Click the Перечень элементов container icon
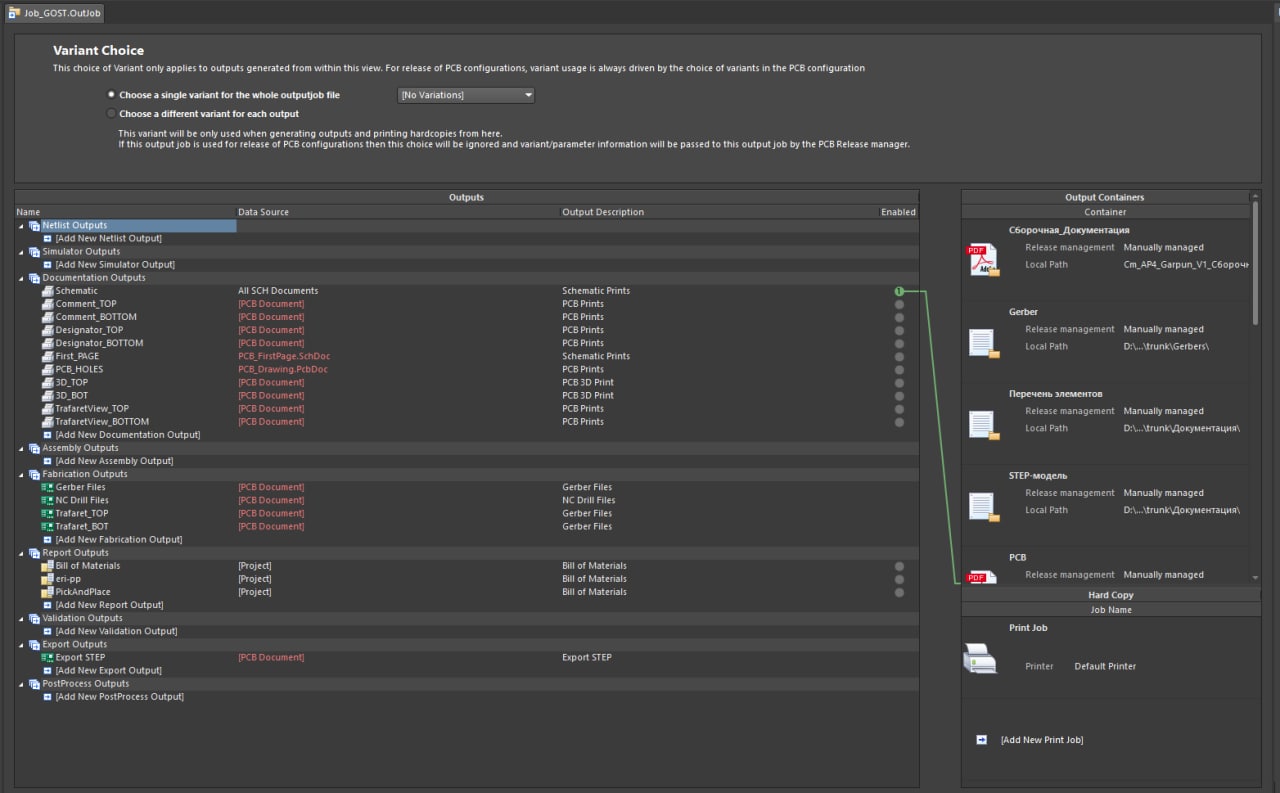 [985, 425]
